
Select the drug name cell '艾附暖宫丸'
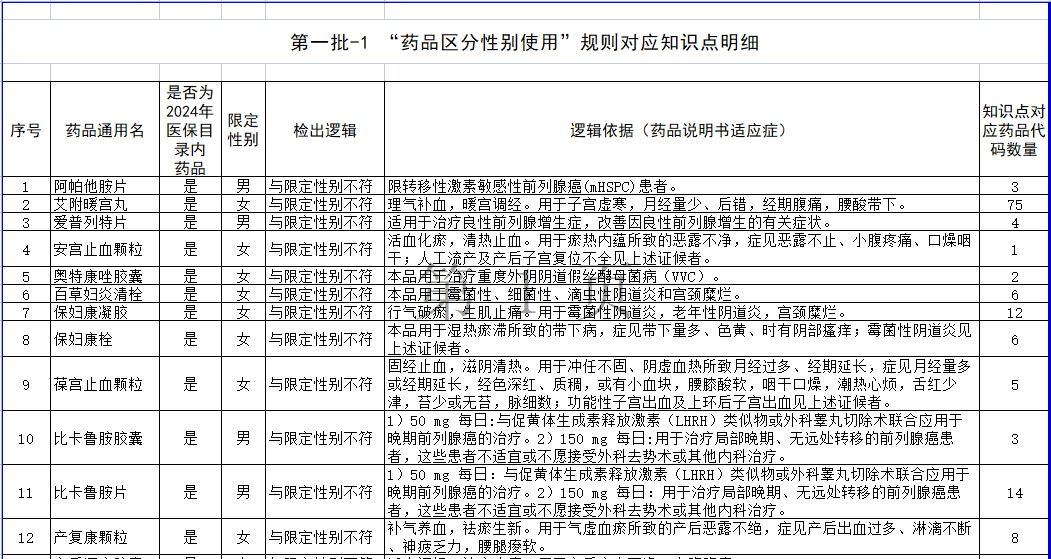(x=105, y=204)
